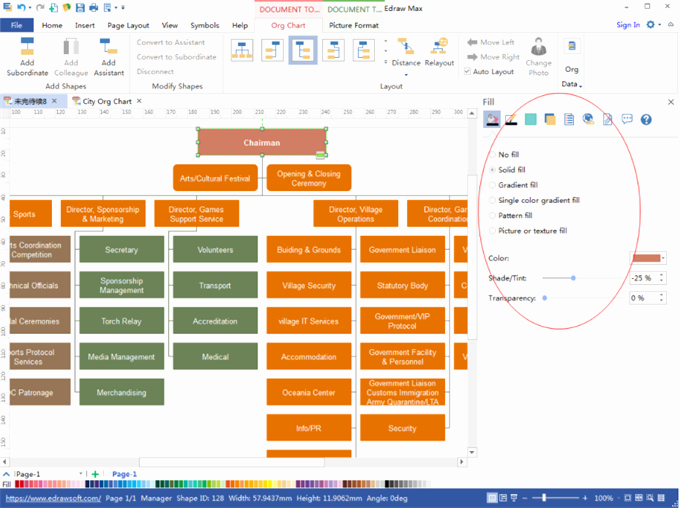The height and width of the screenshot is (508, 680).
Task: Open Symbols ribbon tab
Action: click(205, 25)
